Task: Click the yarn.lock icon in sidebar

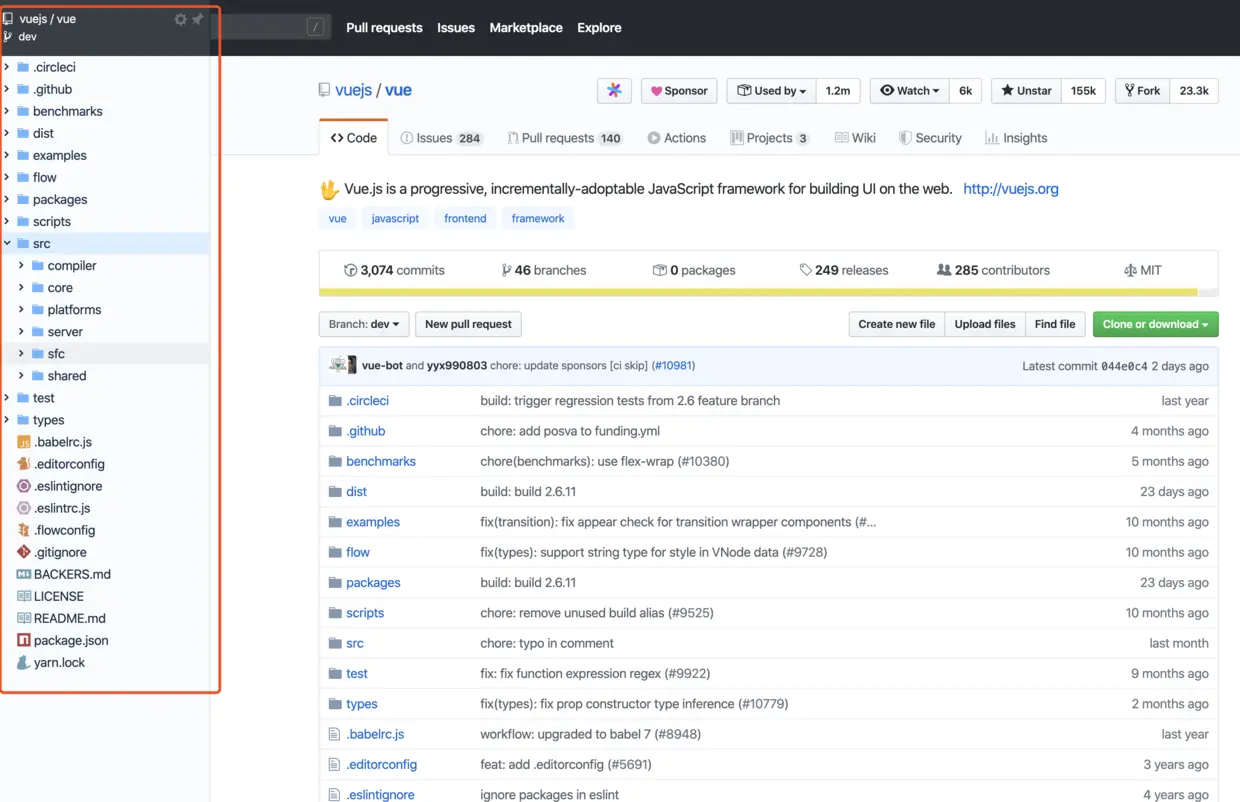Action: (24, 662)
